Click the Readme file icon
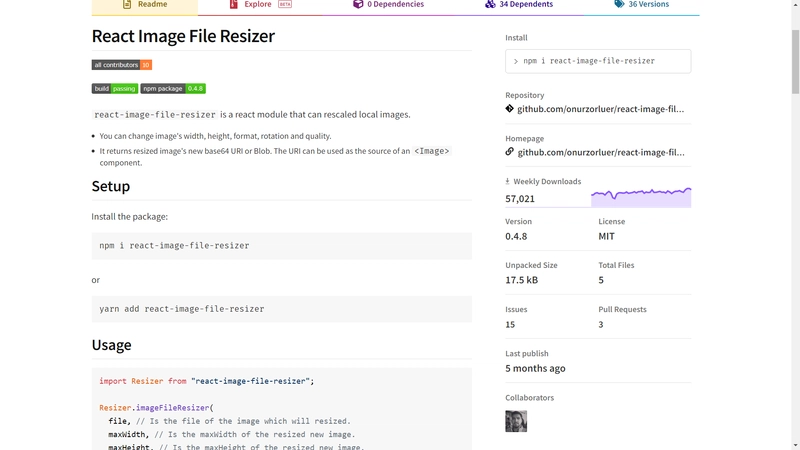This screenshot has width=800, height=450. pos(127,4)
